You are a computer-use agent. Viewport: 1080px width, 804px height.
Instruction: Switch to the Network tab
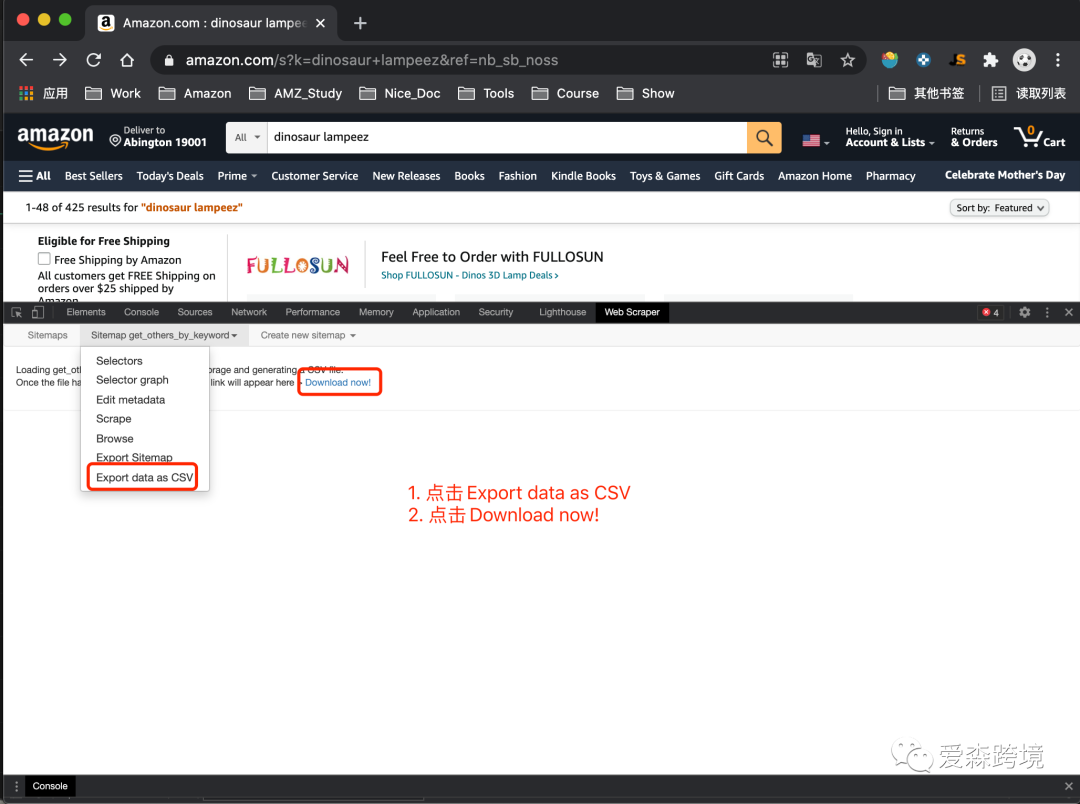tap(249, 312)
